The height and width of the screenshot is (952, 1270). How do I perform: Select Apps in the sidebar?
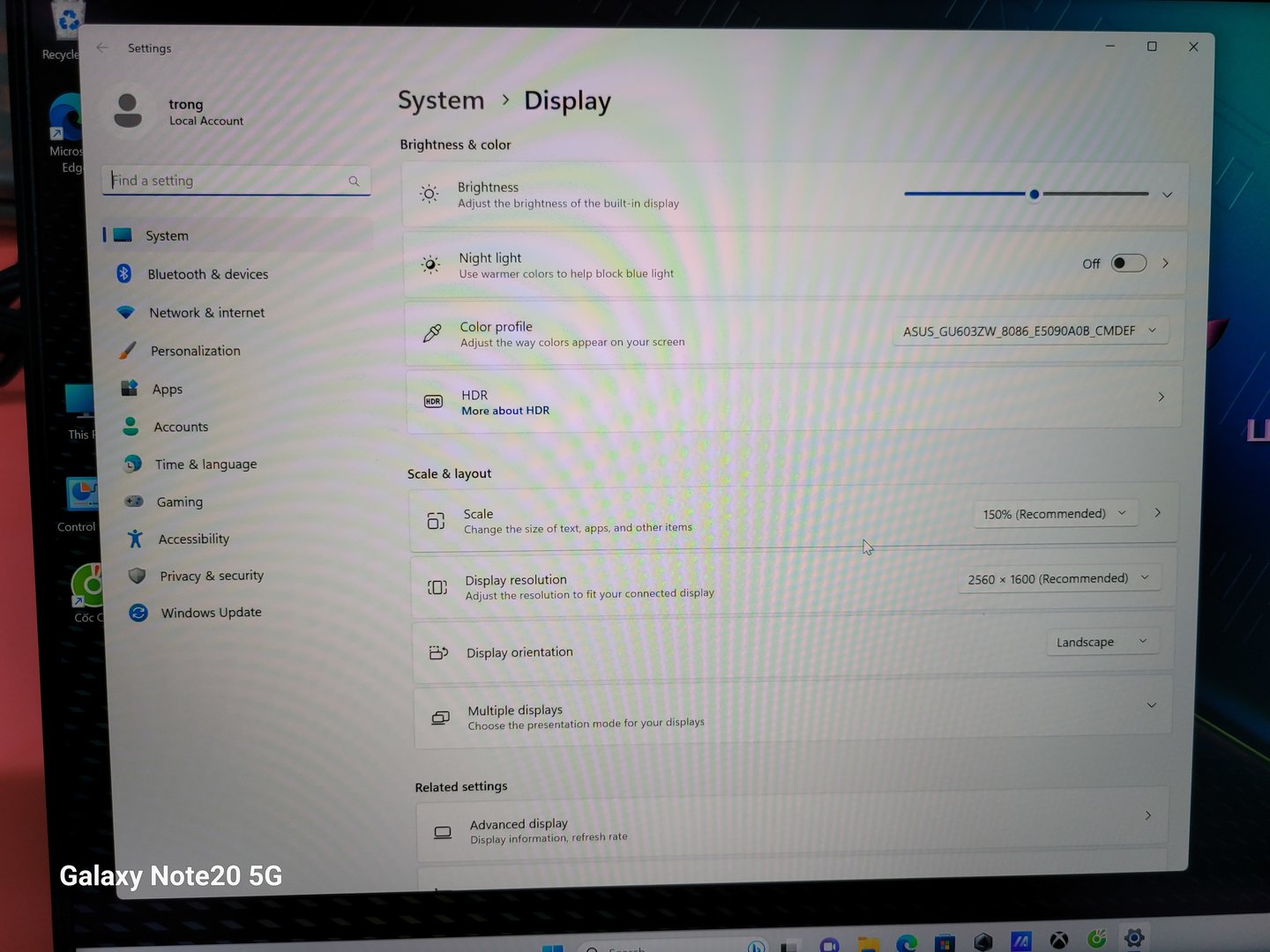(x=167, y=390)
